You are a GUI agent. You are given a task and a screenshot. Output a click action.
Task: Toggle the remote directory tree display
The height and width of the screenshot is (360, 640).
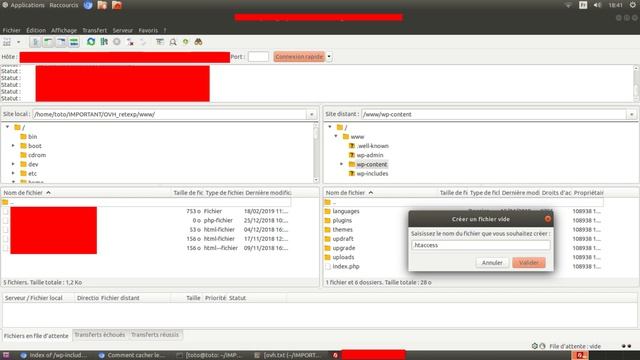coord(61,42)
